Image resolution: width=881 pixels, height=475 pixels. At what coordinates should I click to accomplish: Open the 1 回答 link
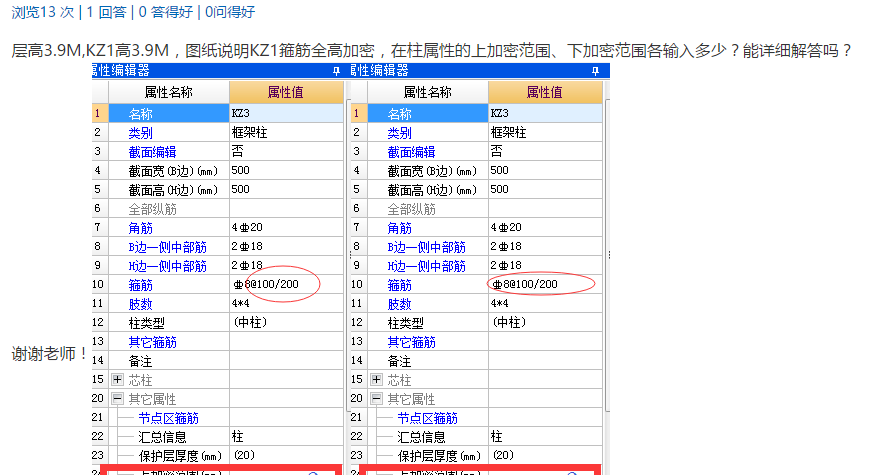(107, 12)
